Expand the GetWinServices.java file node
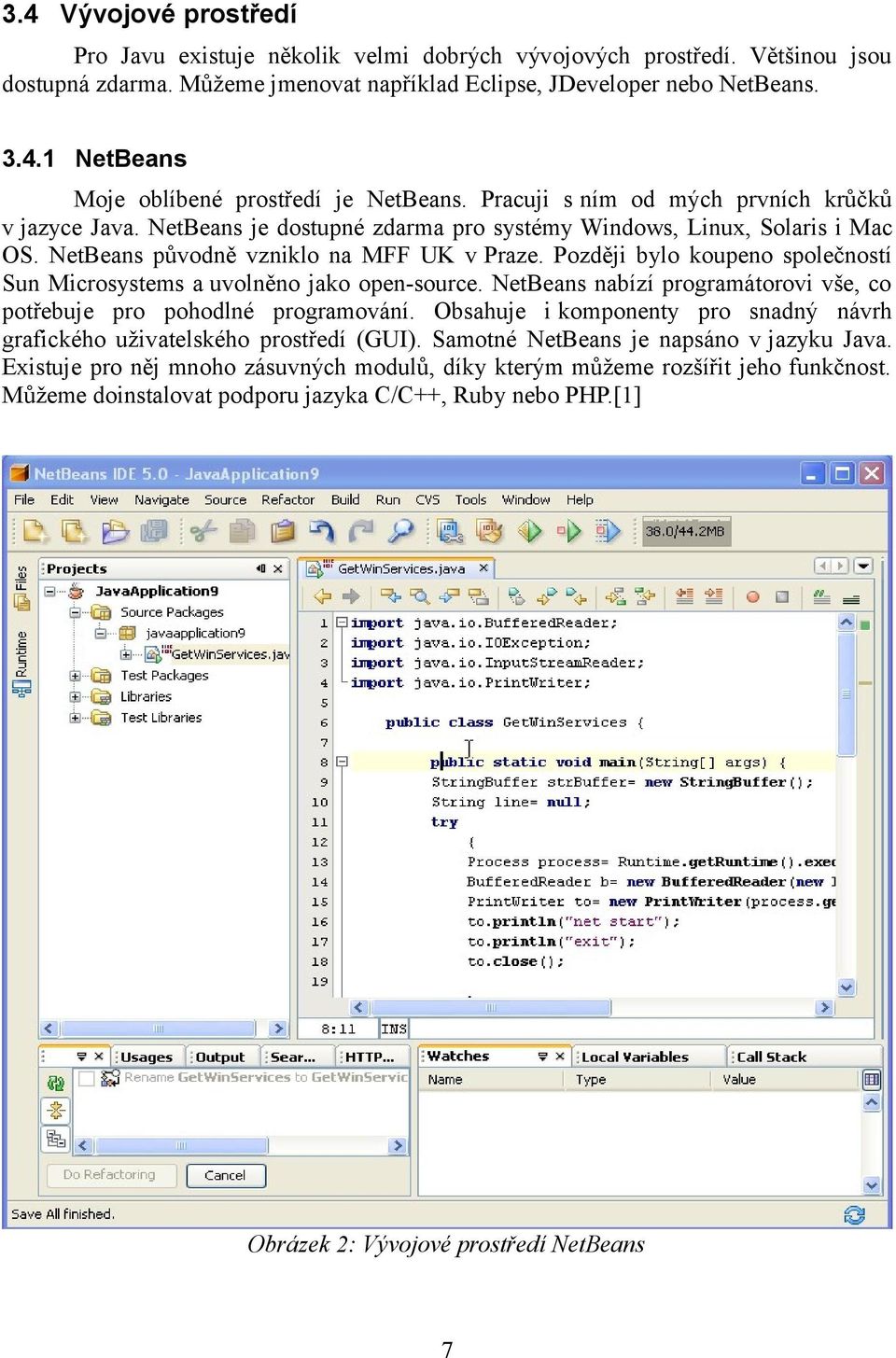Image resolution: width=896 pixels, height=1358 pixels. click(x=125, y=654)
